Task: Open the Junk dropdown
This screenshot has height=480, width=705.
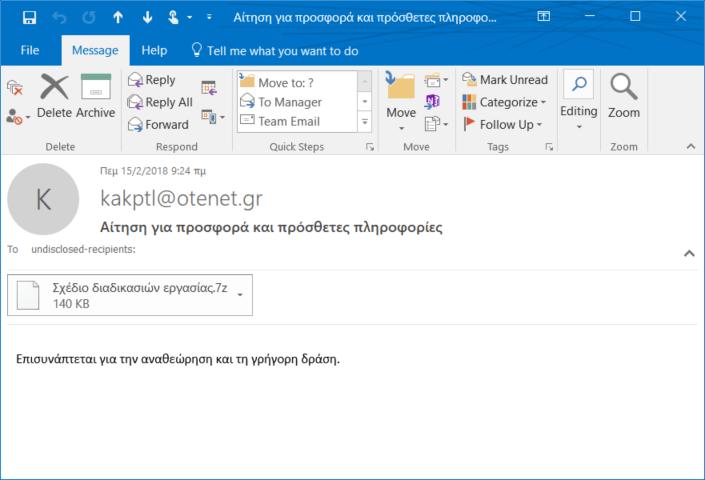Action: pyautogui.click(x=18, y=117)
